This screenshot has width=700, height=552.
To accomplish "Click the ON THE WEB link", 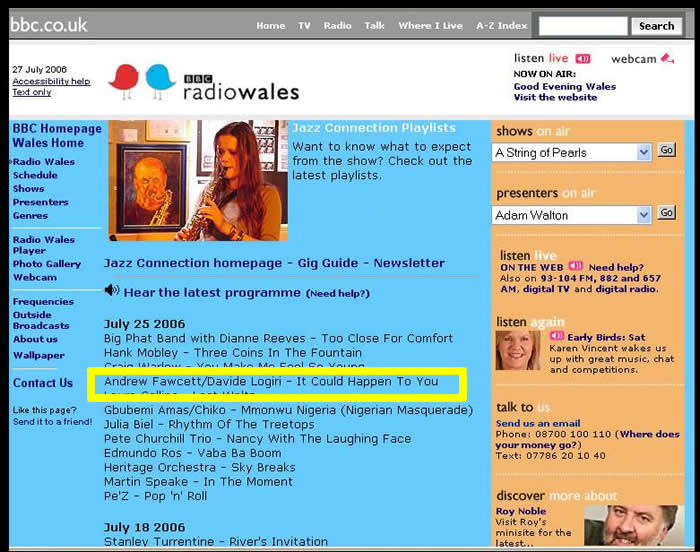I will pos(532,268).
